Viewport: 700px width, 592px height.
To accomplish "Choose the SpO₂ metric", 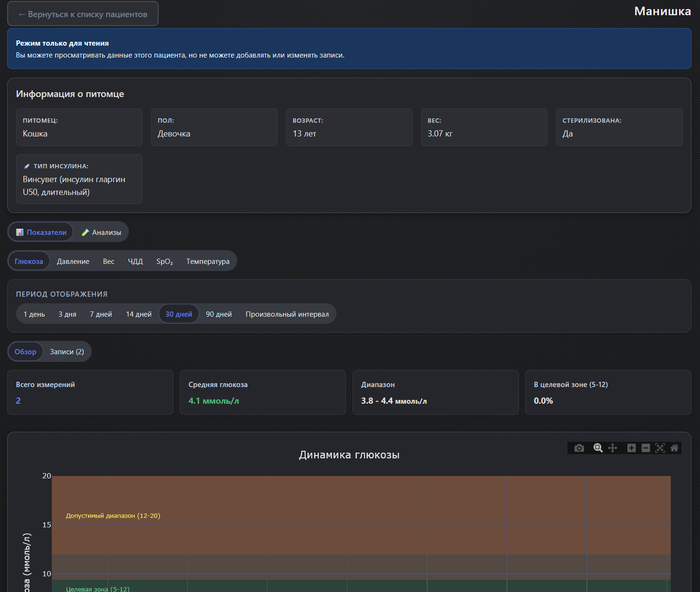I will pyautogui.click(x=165, y=261).
